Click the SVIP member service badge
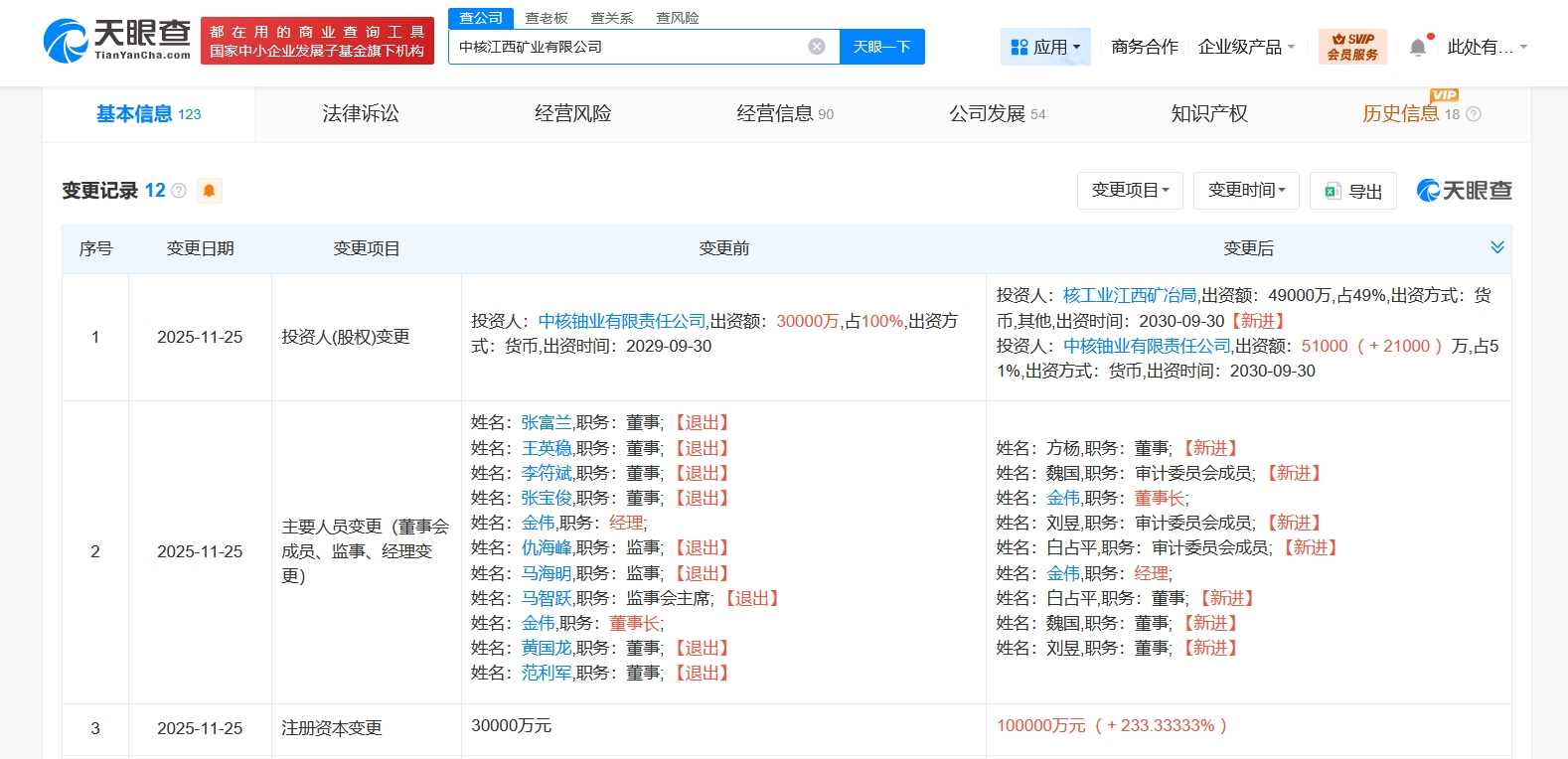Image resolution: width=1568 pixels, height=759 pixels. coord(1352,47)
